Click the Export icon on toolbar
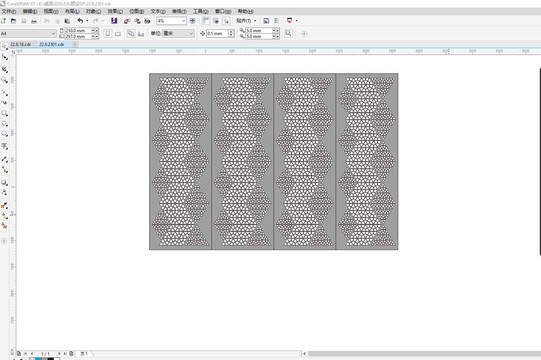Image resolution: width=541 pixels, height=360 pixels. [137, 21]
